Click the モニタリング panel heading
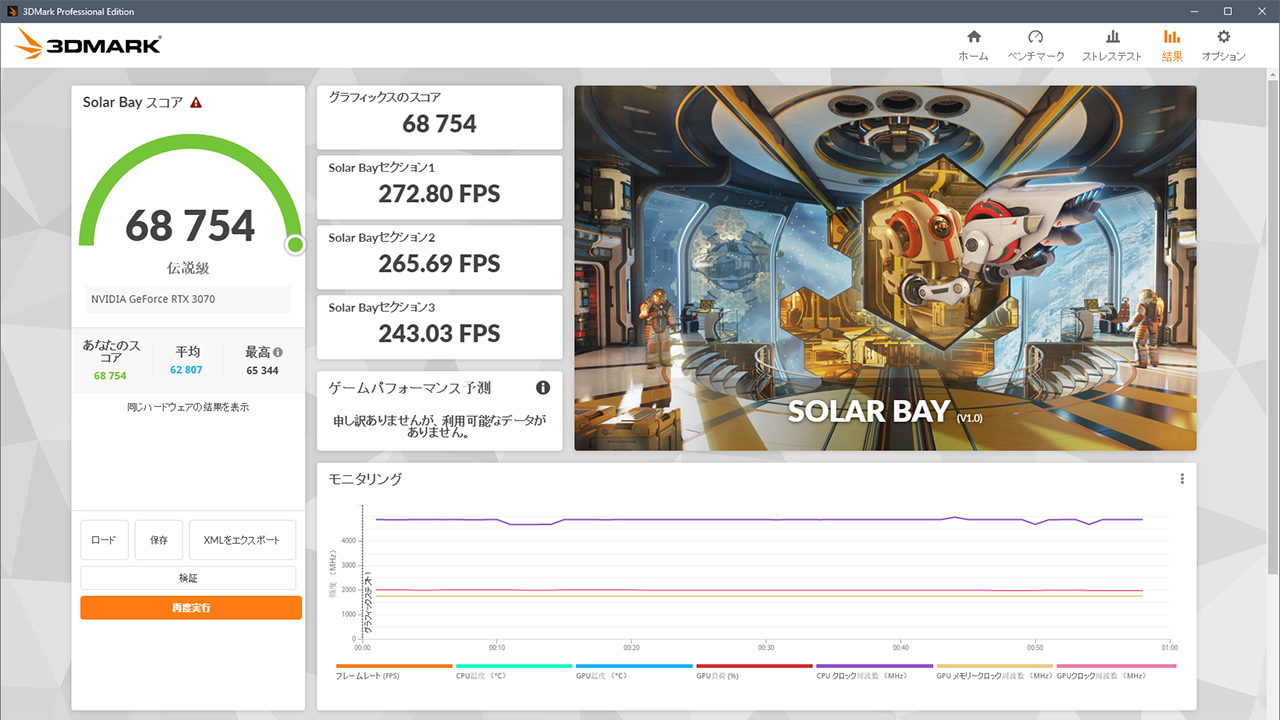1280x720 pixels. point(365,479)
